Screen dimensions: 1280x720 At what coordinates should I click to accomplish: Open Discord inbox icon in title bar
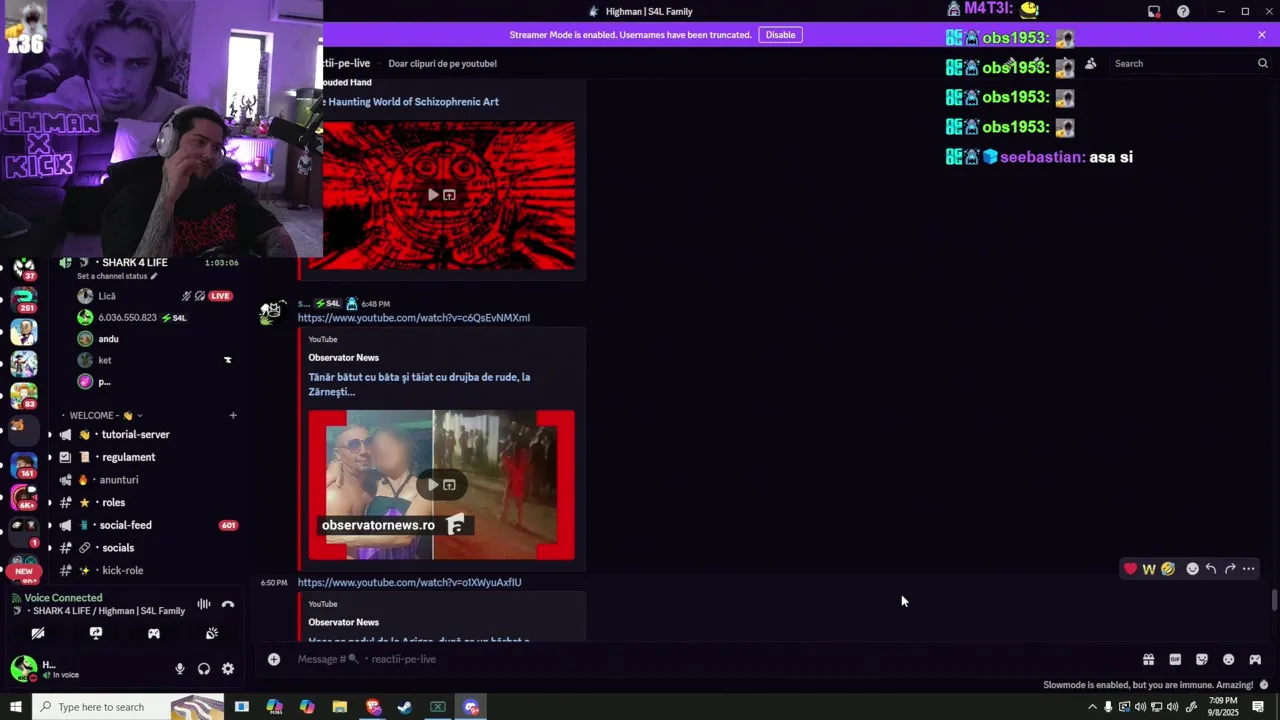pos(1154,11)
